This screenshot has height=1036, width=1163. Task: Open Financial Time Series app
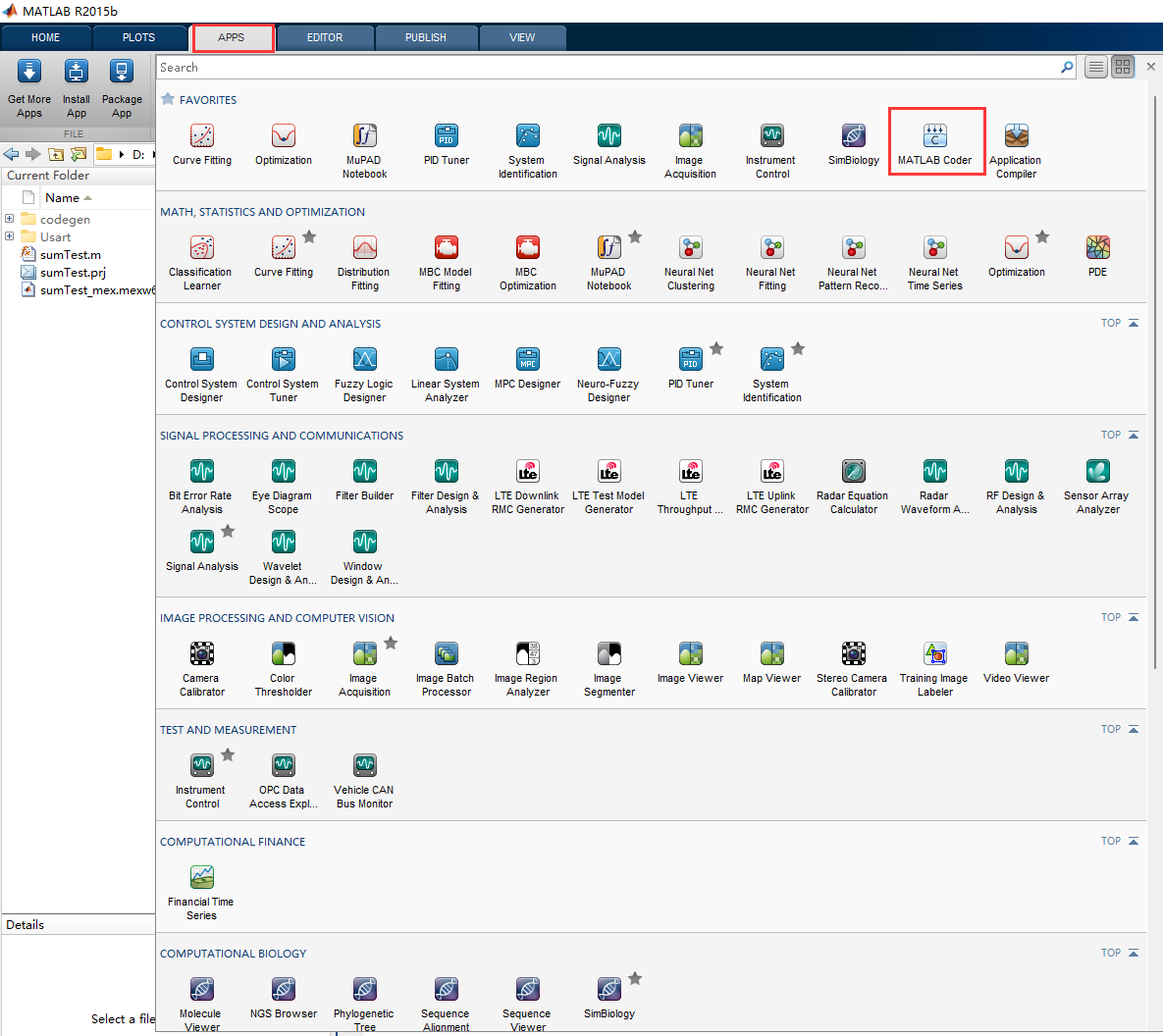[x=201, y=893]
